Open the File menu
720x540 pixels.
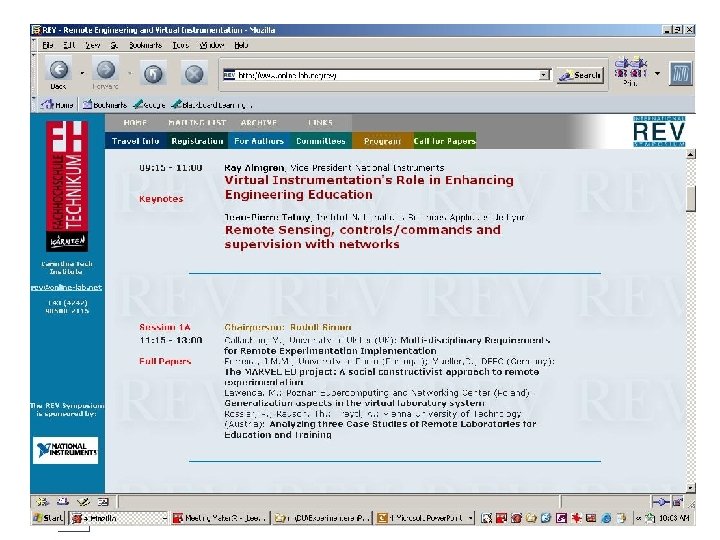[48, 45]
